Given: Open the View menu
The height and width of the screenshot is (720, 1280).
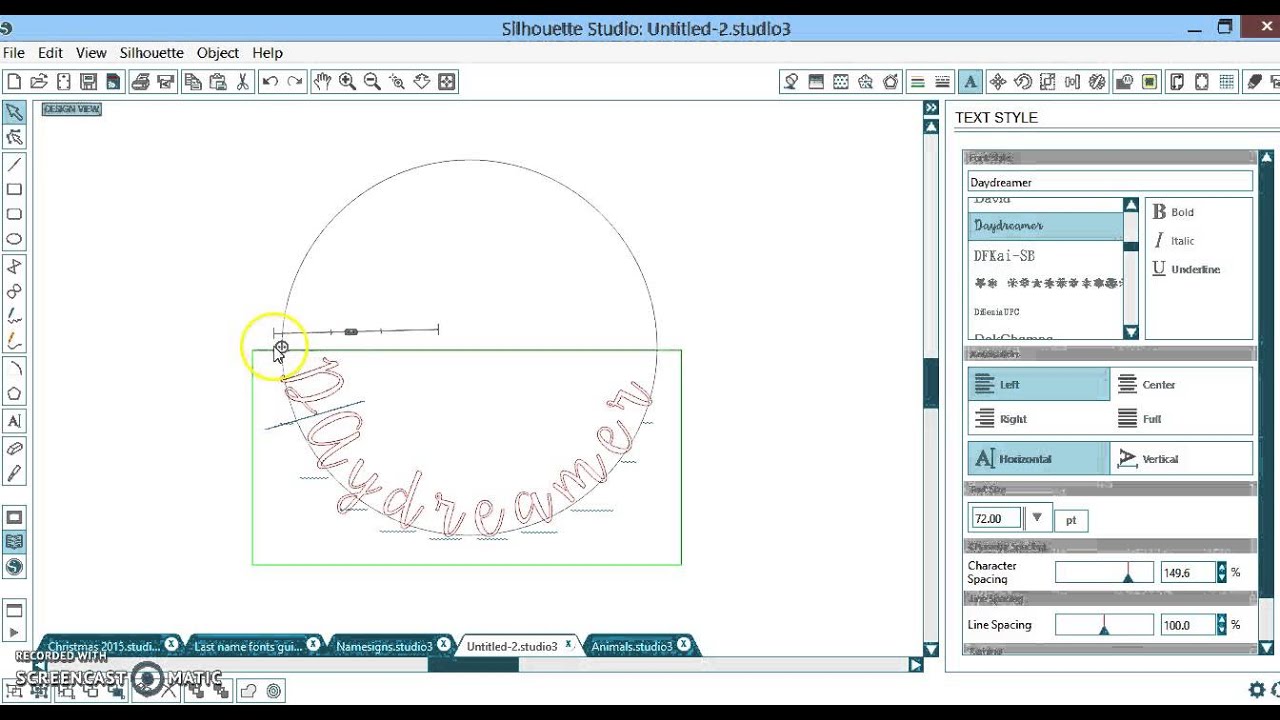Looking at the screenshot, I should (x=91, y=53).
